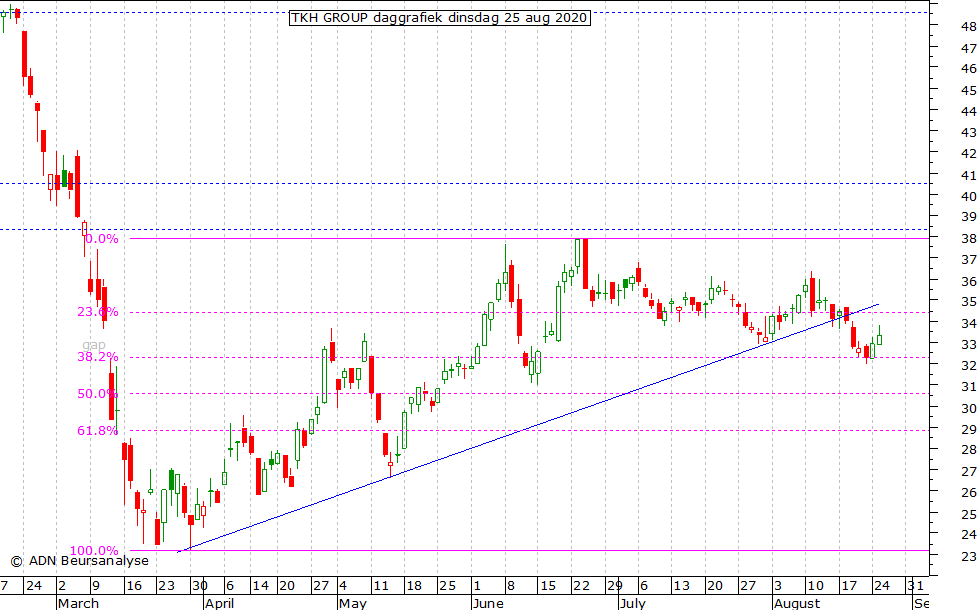
Task: Click the date axis label '14' in April
Action: pos(260,586)
